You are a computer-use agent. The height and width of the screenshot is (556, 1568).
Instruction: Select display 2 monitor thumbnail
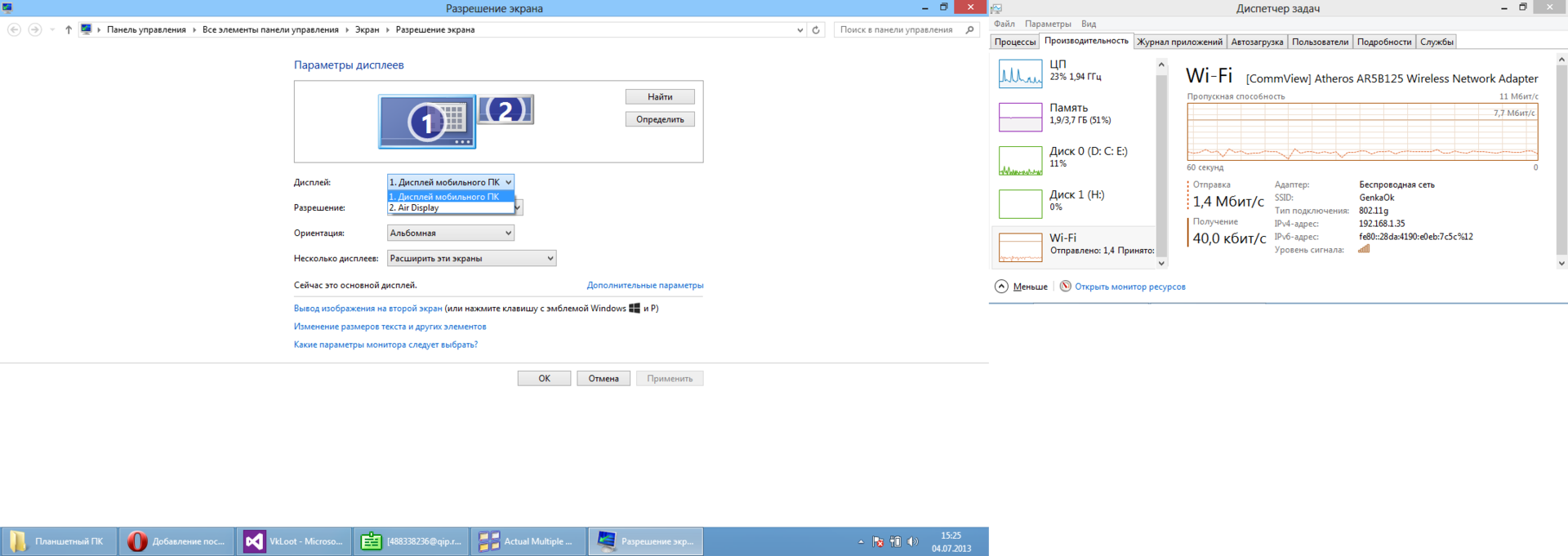pos(506,109)
